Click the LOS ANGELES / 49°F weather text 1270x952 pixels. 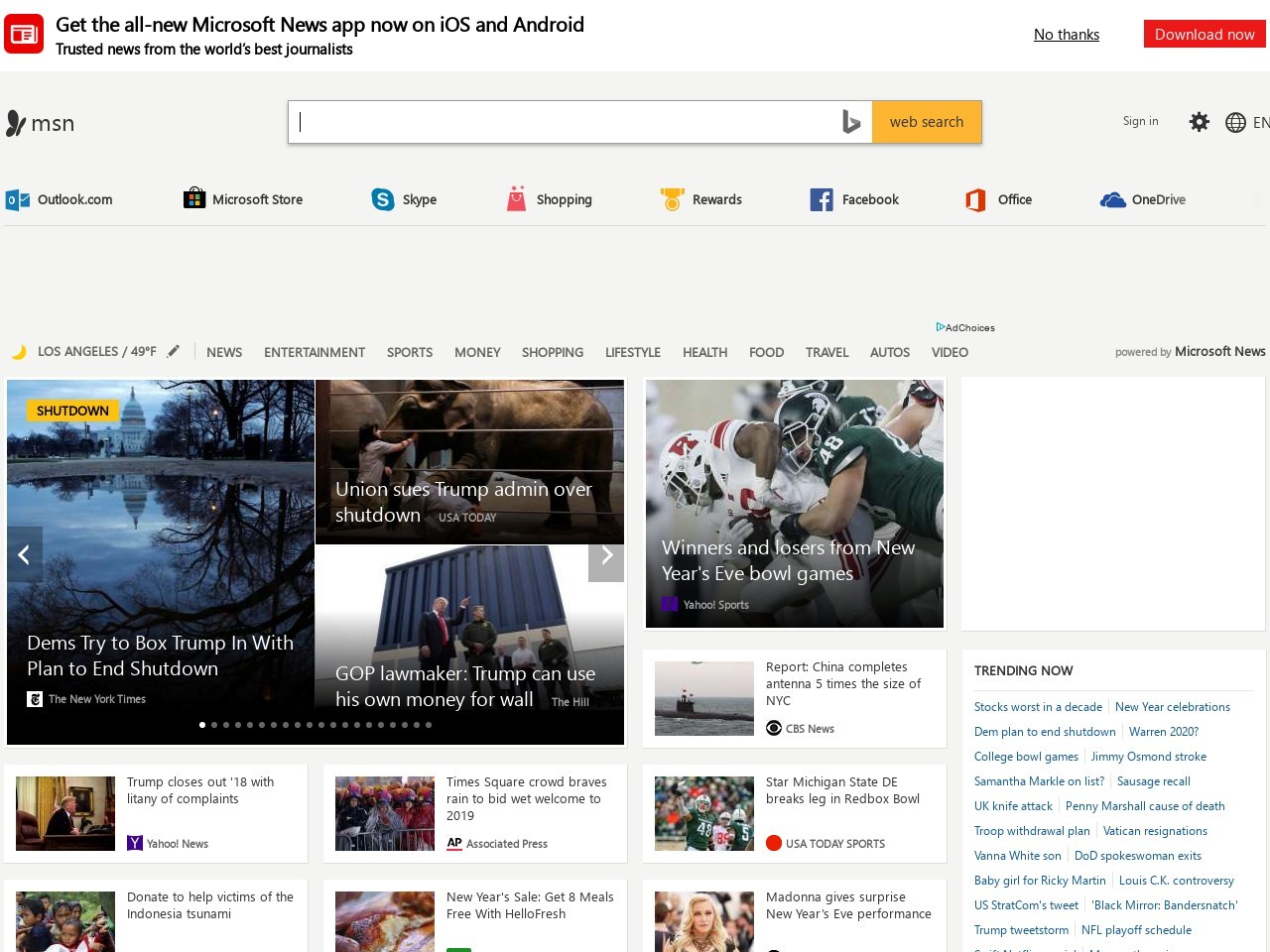97,351
